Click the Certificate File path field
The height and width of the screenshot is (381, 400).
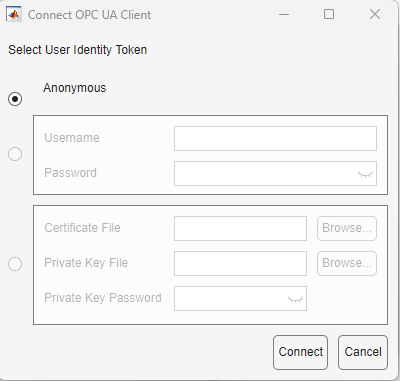click(x=240, y=228)
